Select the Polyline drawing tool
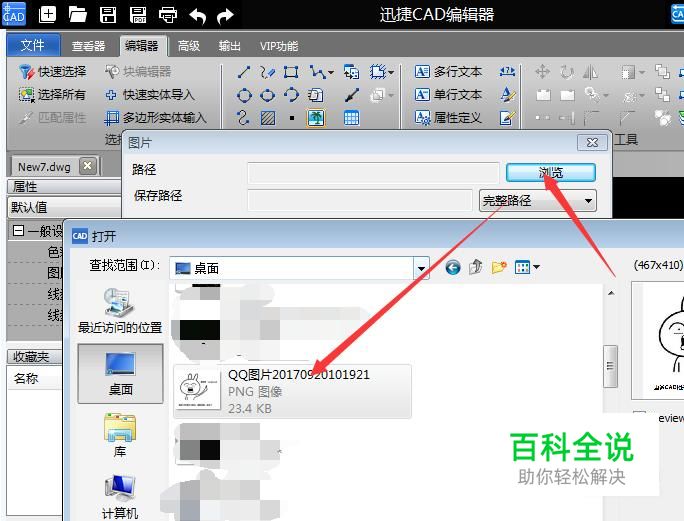 point(317,72)
